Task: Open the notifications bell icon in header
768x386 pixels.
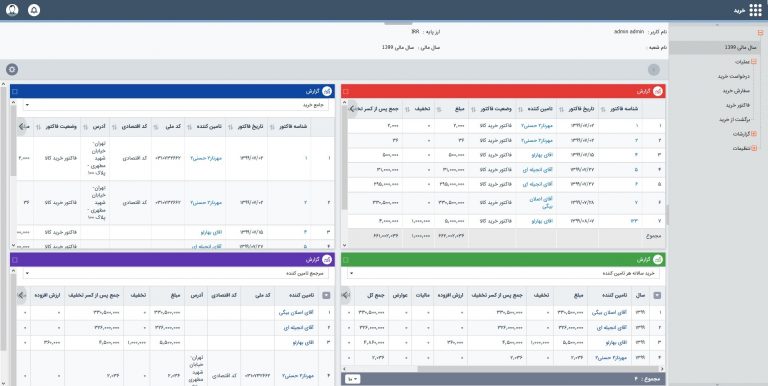Action: pyautogui.click(x=34, y=10)
